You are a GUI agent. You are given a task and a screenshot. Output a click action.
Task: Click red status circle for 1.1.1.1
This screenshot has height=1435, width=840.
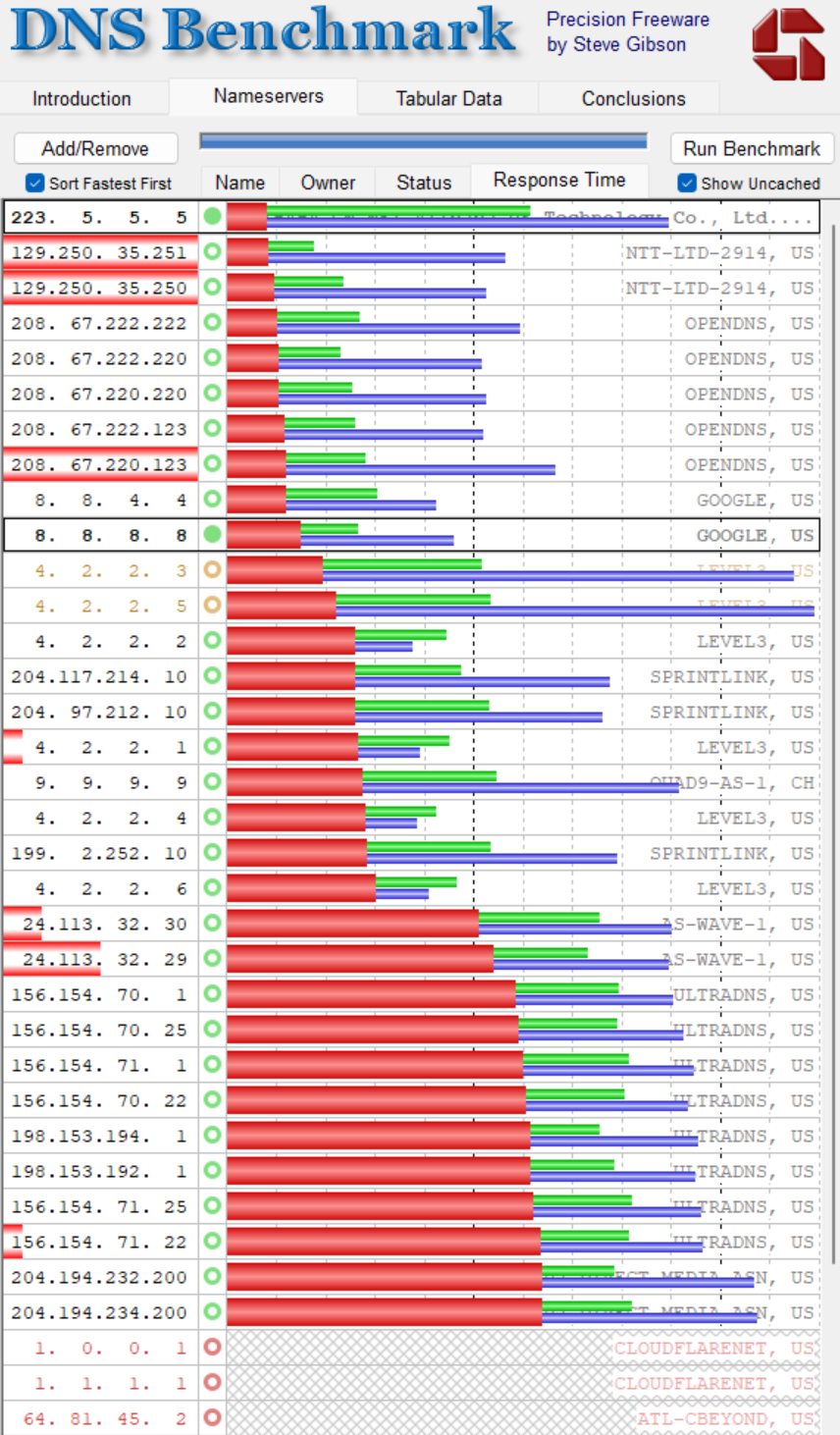[212, 1382]
